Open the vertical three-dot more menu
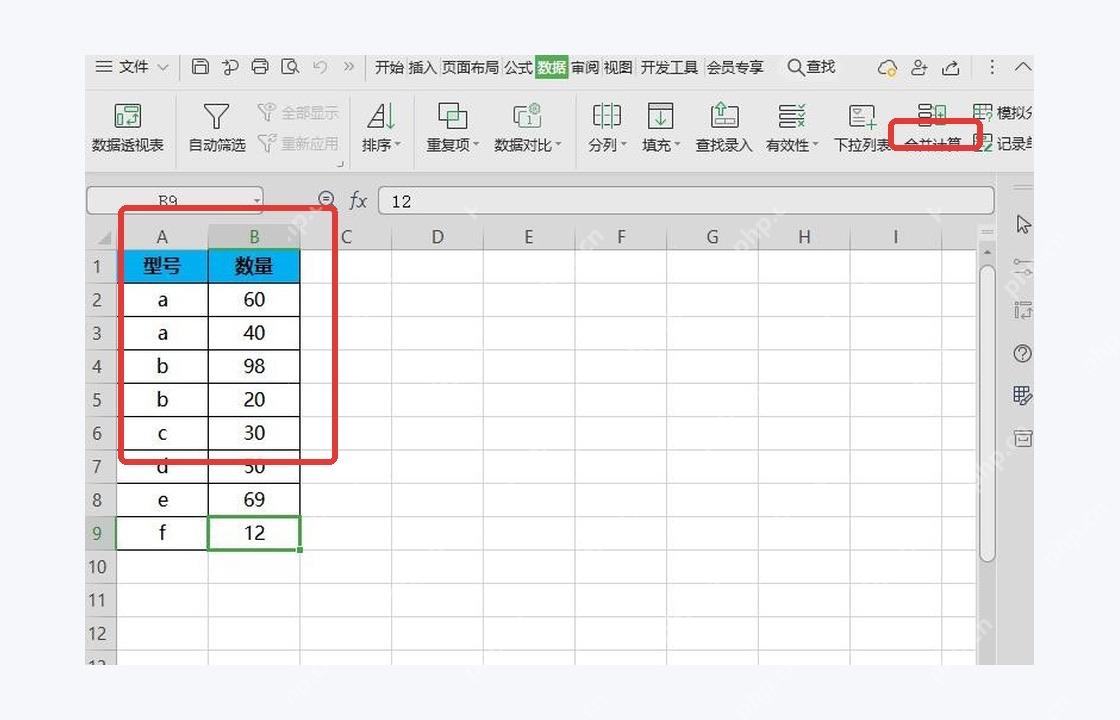Screen dimensions: 1120x720 pos(991,67)
